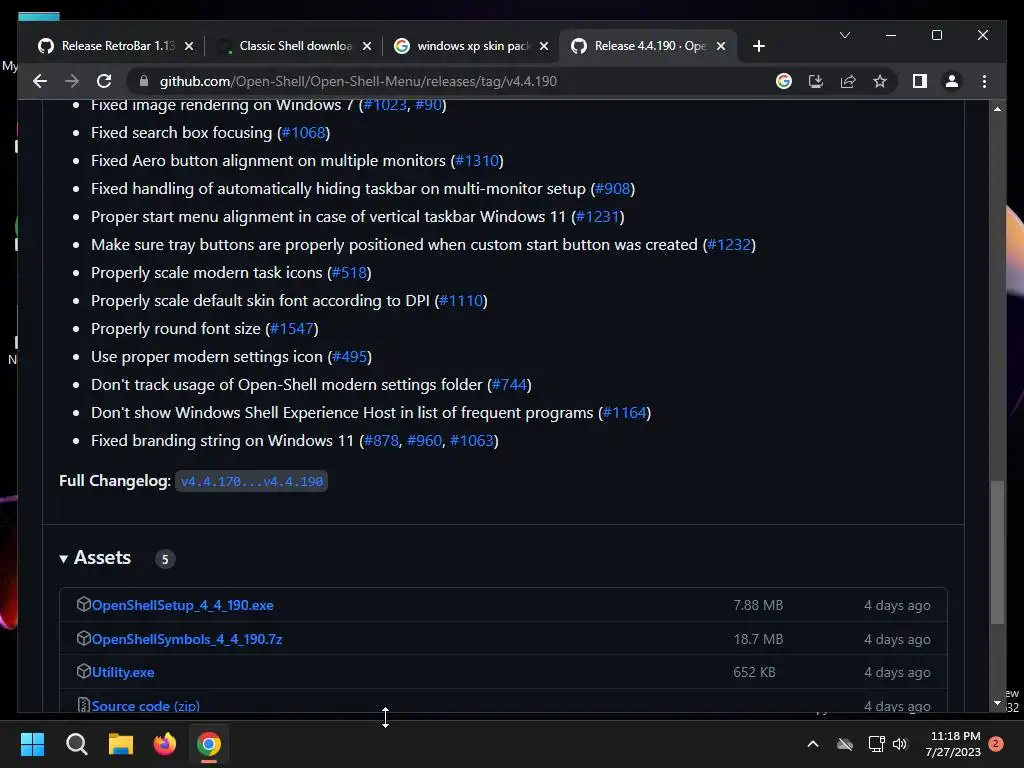The width and height of the screenshot is (1024, 768).
Task: Go back using the browser back arrow
Action: 40,81
